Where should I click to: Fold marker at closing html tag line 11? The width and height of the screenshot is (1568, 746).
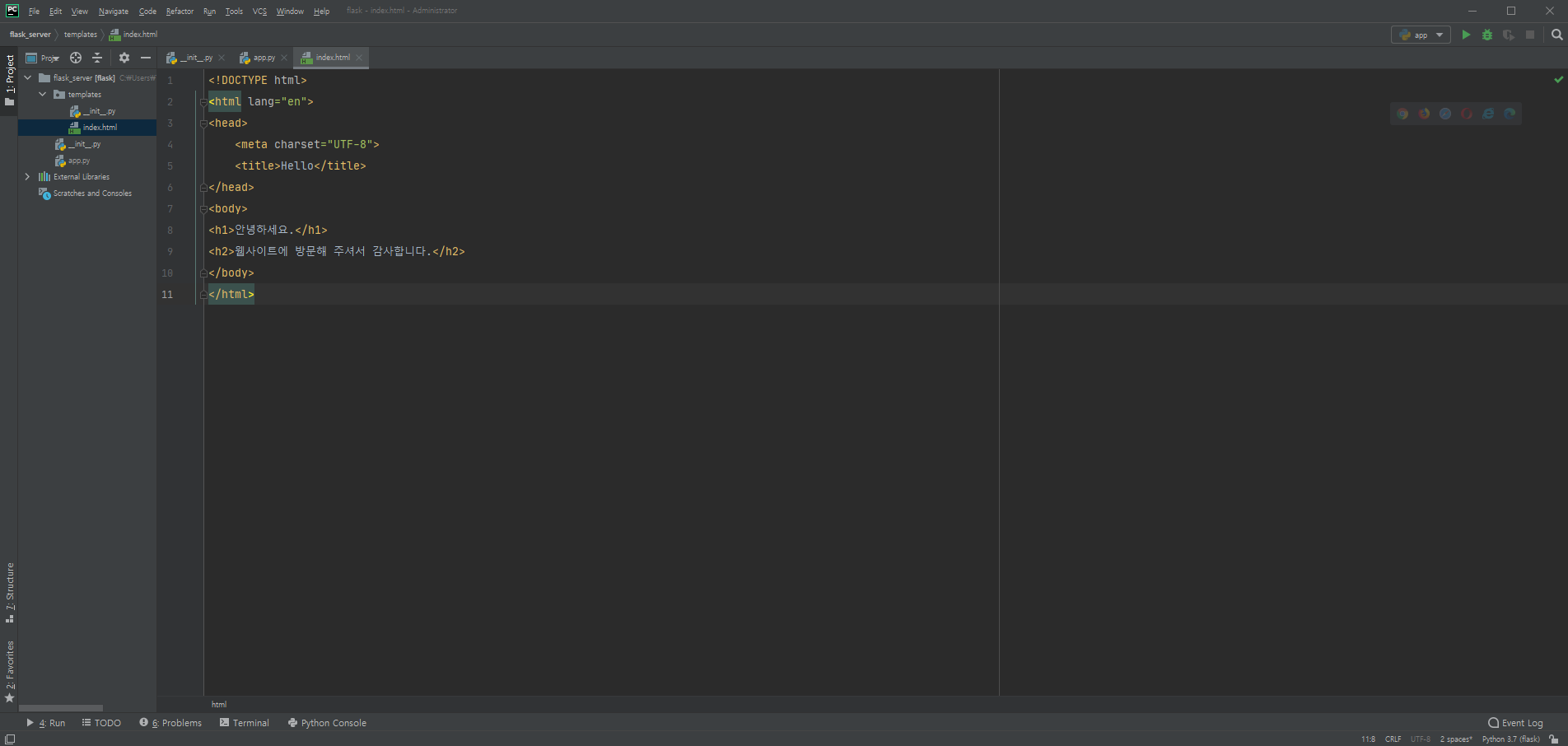[203, 295]
